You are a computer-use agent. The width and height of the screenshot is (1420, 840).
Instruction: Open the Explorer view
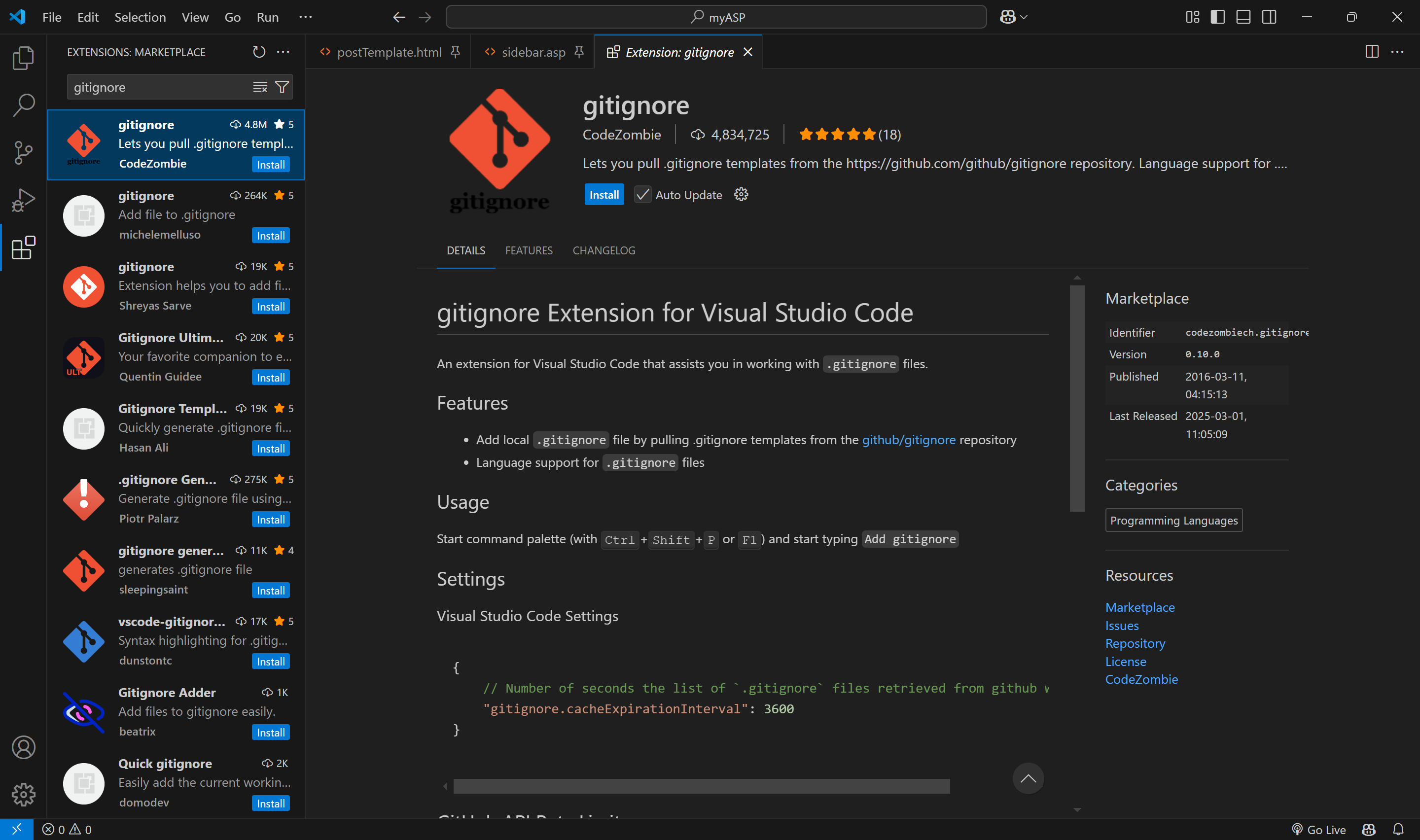[23, 58]
